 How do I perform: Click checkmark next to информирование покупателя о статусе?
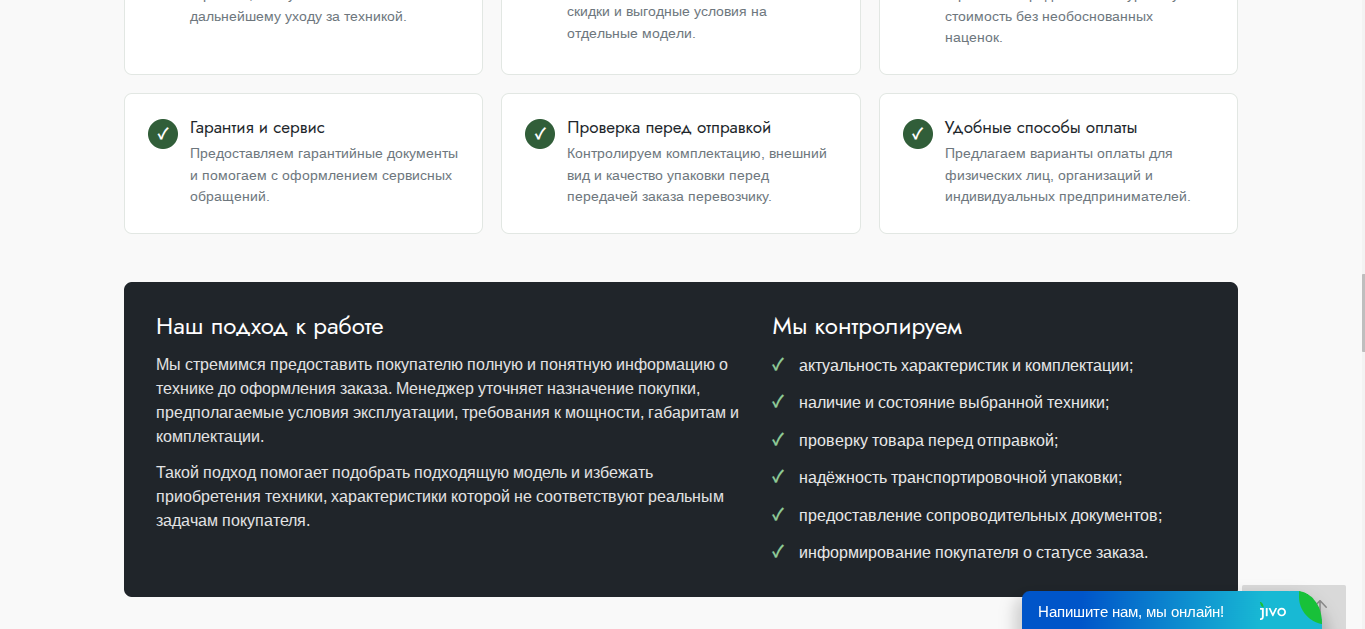[x=777, y=552]
